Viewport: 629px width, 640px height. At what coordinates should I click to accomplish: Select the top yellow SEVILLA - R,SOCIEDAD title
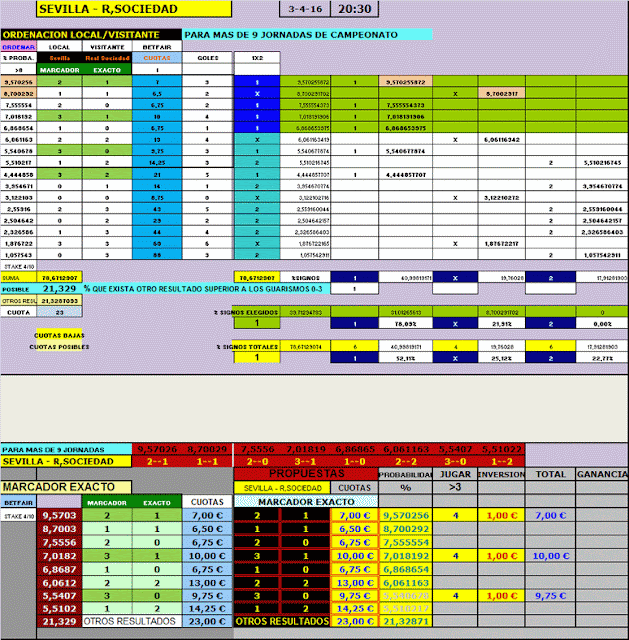pos(134,9)
